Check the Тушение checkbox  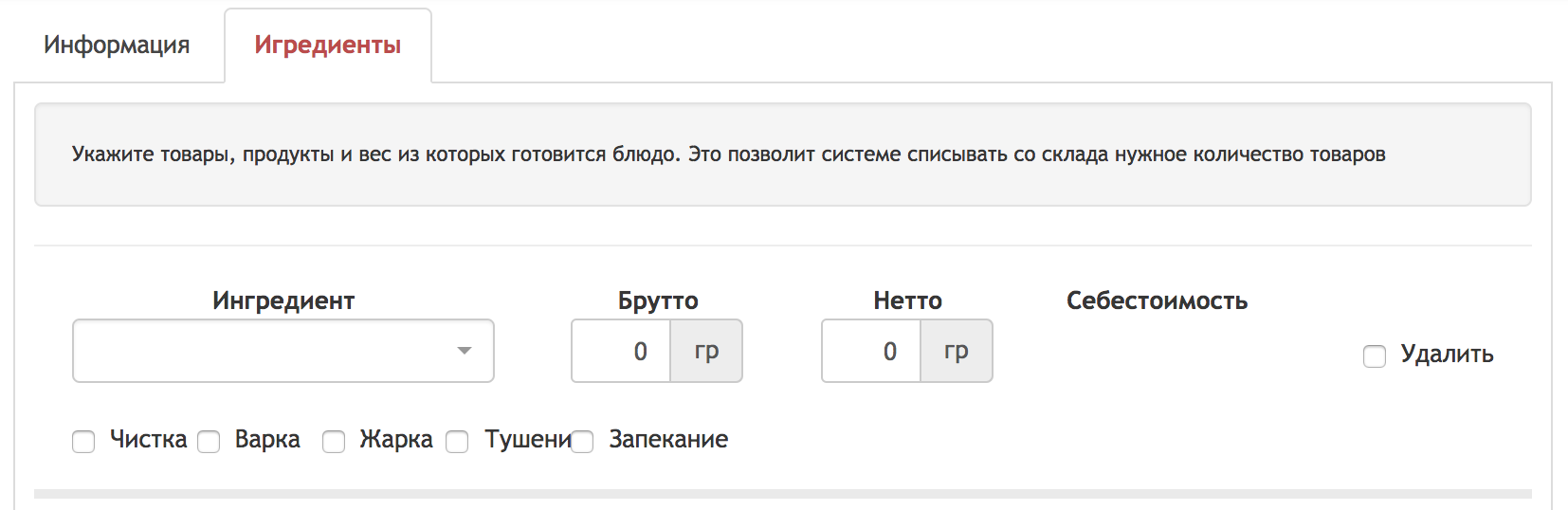(457, 442)
